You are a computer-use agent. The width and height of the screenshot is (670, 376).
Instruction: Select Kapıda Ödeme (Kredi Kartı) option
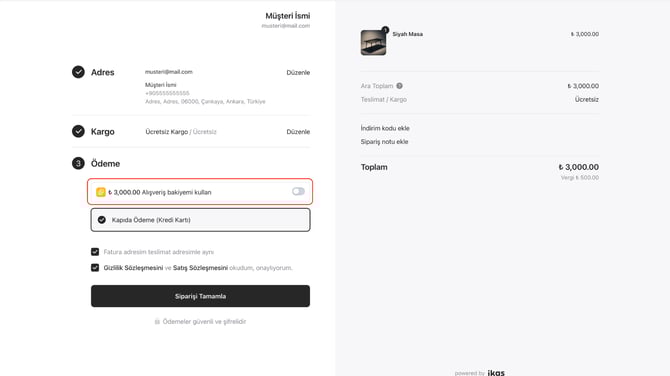pos(200,220)
